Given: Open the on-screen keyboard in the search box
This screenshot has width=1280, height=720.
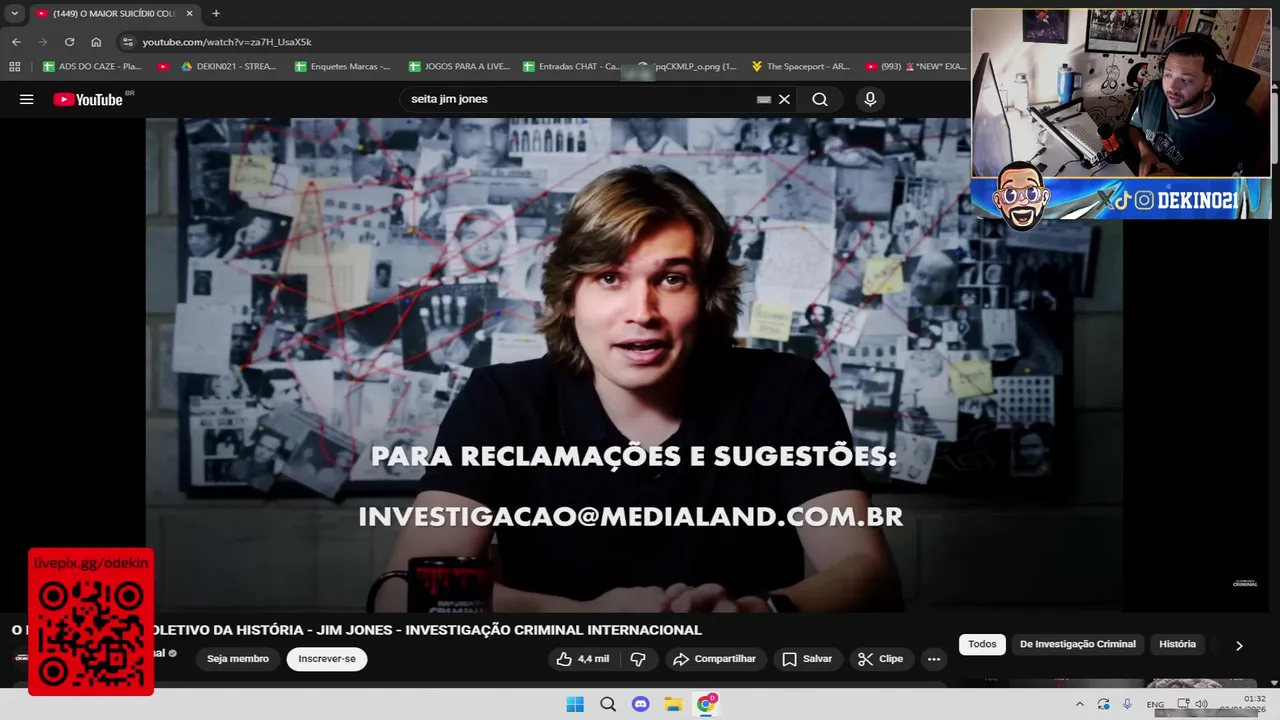Looking at the screenshot, I should click(x=764, y=99).
